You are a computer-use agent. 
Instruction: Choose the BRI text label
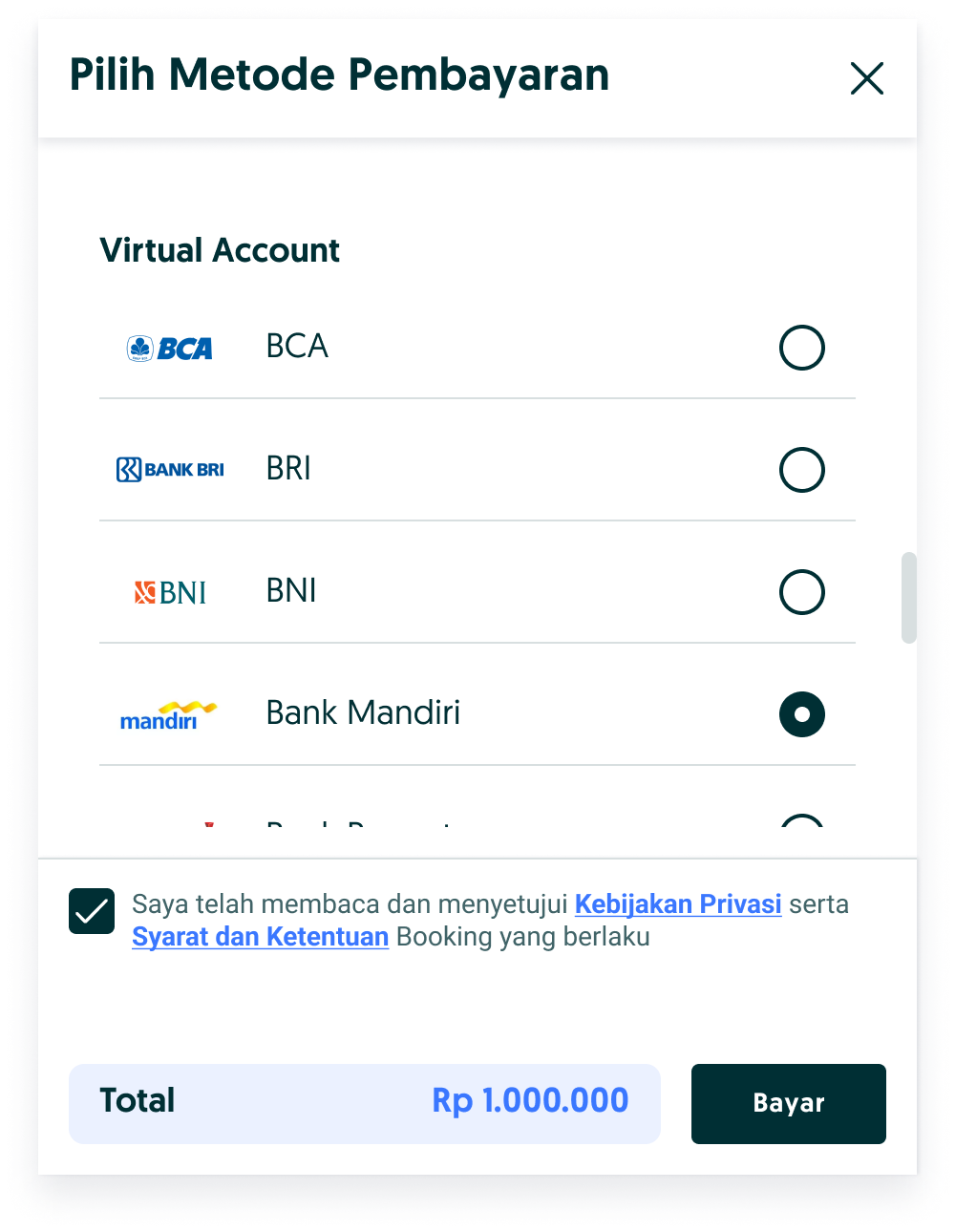[x=288, y=469]
